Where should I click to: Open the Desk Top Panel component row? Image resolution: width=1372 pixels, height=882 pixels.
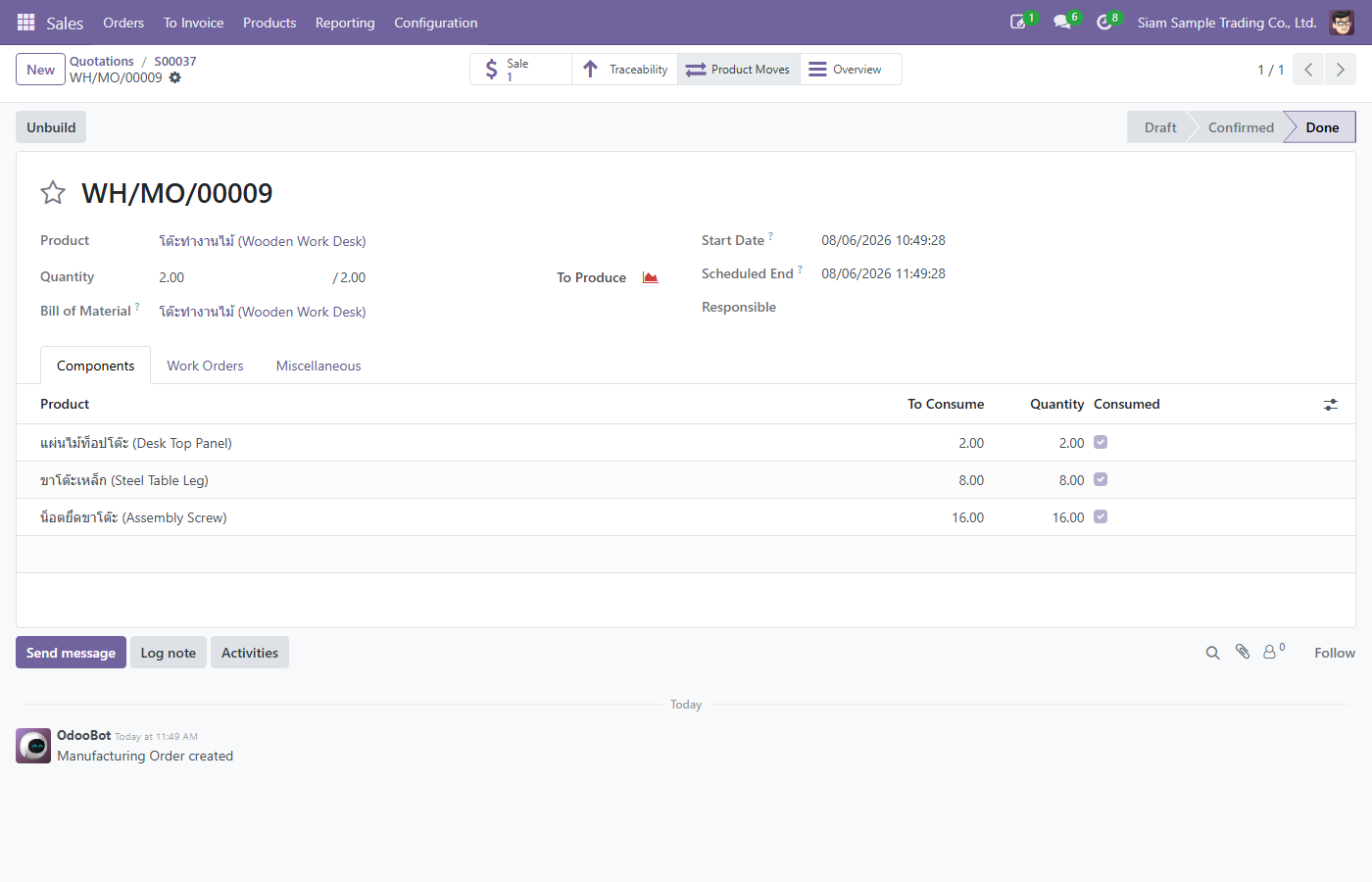click(x=686, y=443)
